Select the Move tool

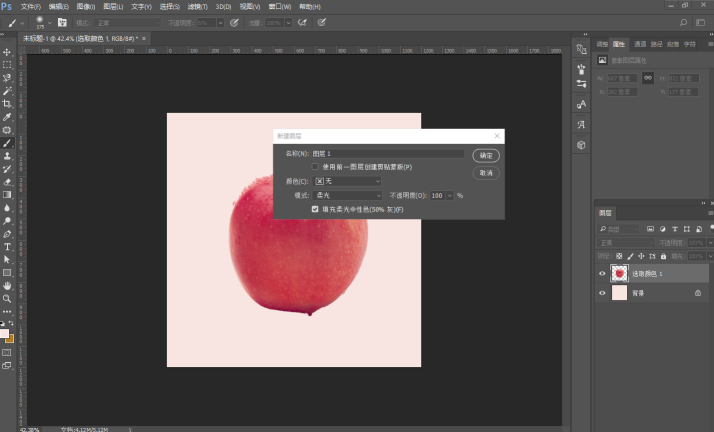(x=7, y=52)
